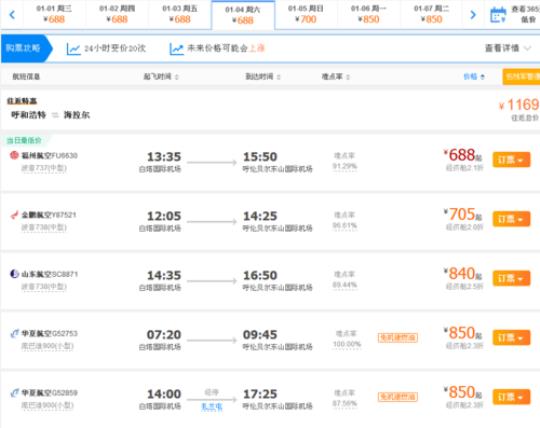Click the first Huaxia Airlines logo icon
540x428 pixels.
click(14, 333)
